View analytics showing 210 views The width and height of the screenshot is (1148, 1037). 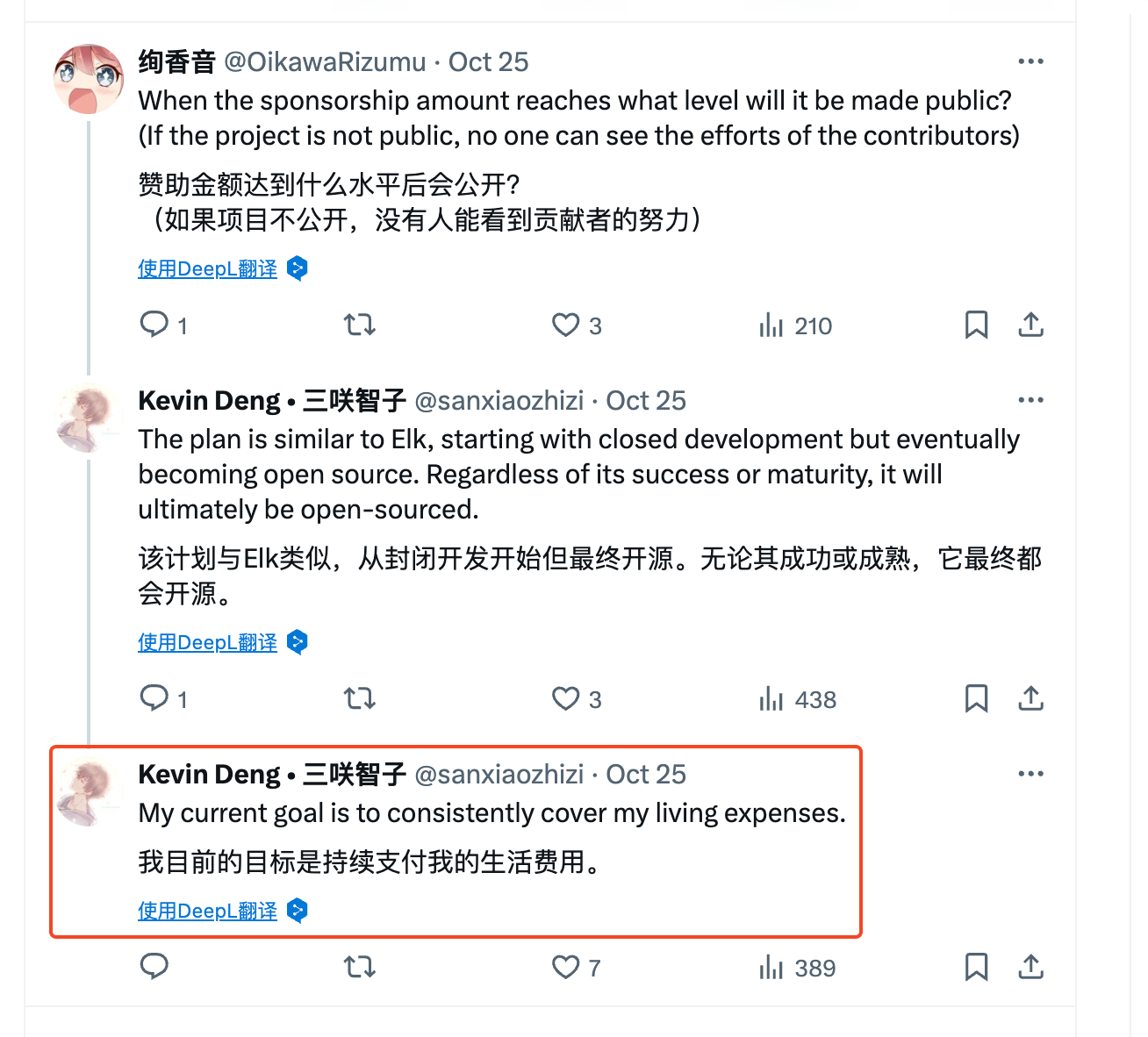tap(795, 325)
